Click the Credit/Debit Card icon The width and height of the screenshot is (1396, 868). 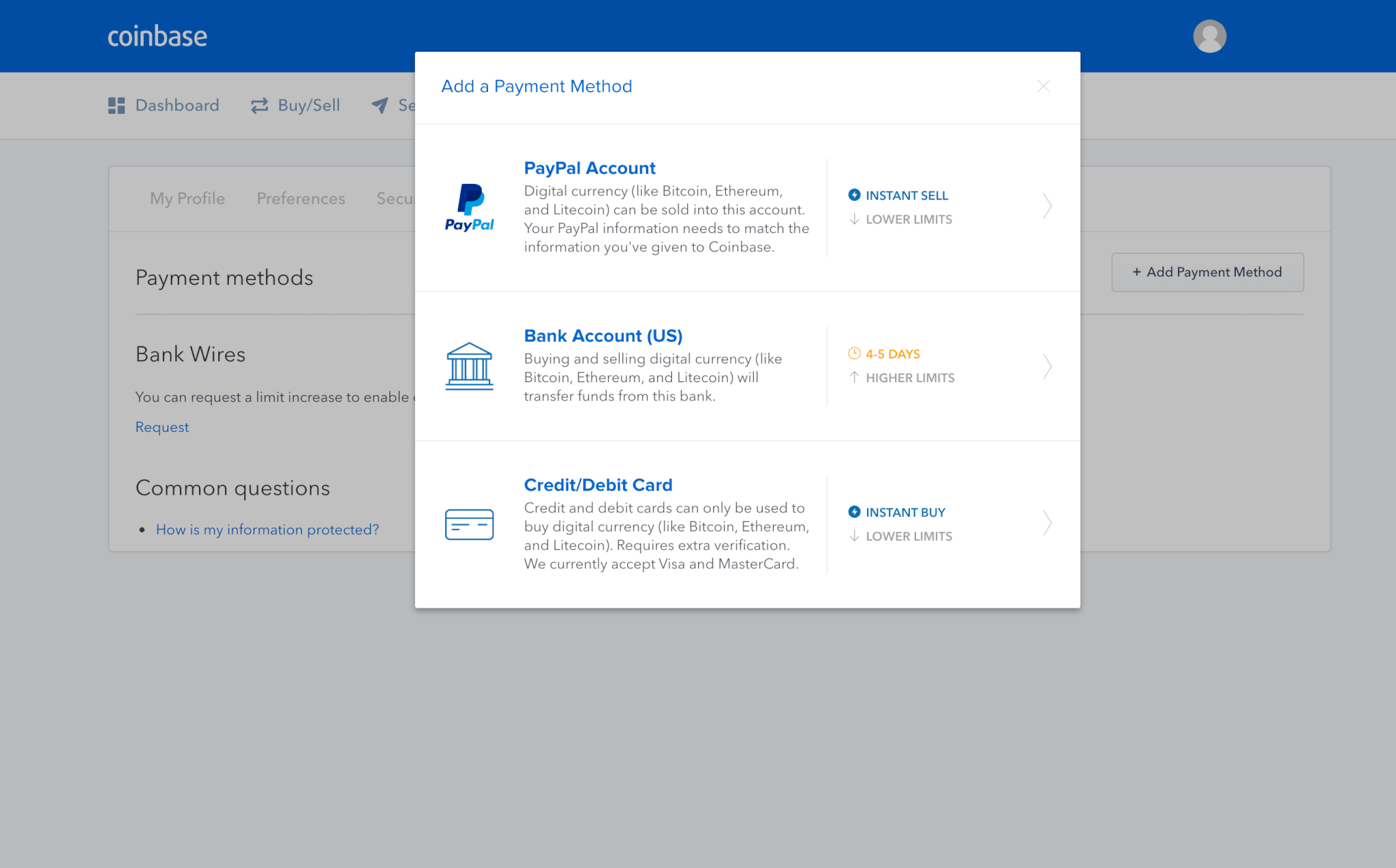pos(470,523)
